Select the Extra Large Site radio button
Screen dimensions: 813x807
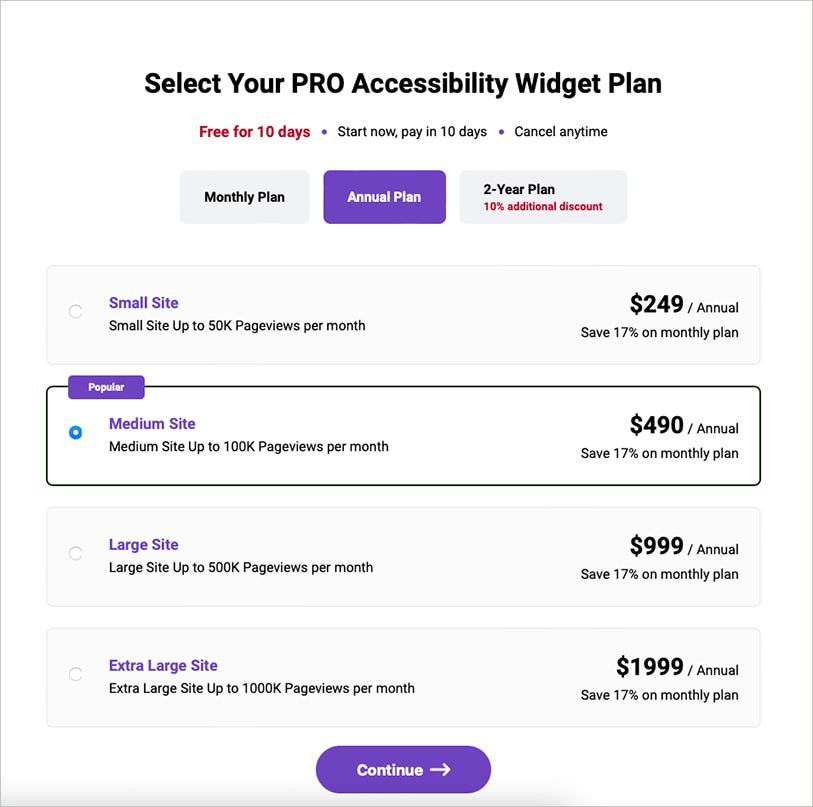pos(75,674)
